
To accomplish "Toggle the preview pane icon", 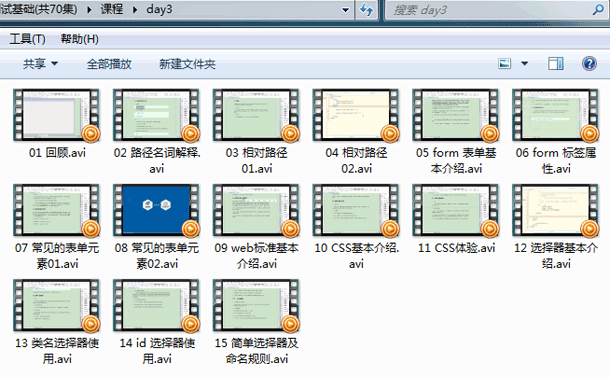I will click(x=556, y=63).
